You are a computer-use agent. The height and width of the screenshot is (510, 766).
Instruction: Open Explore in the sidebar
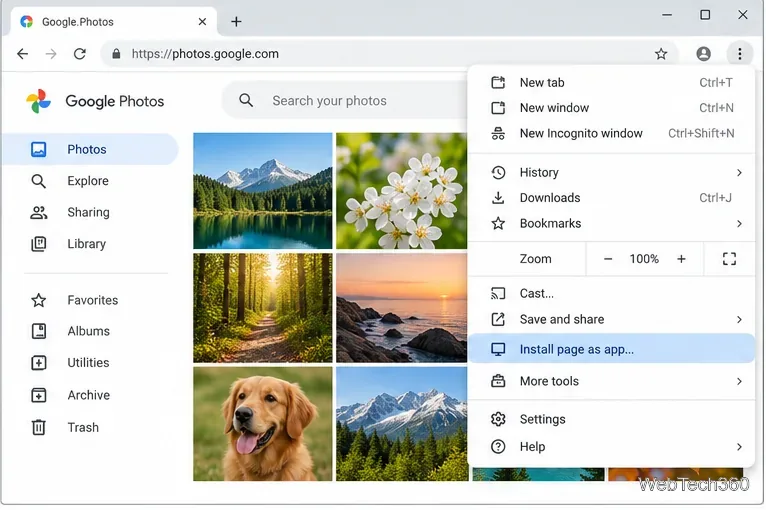[90, 181]
